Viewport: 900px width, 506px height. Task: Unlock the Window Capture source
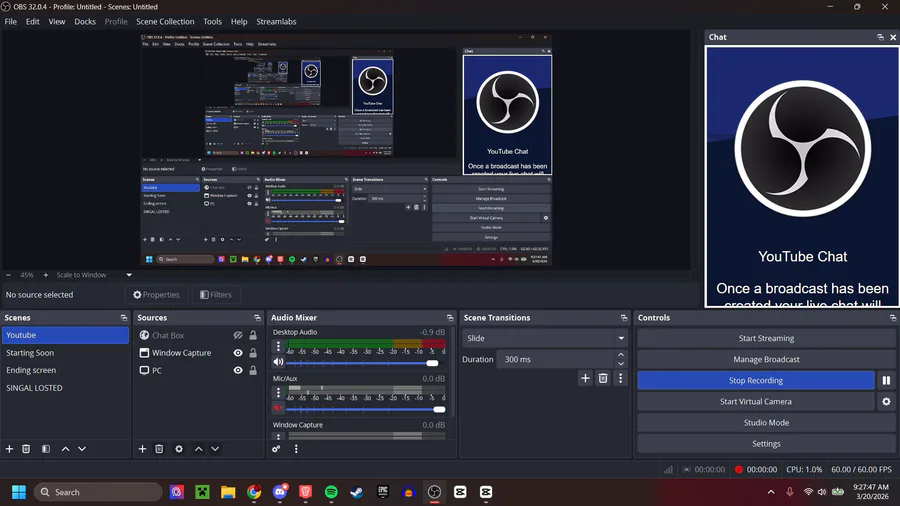253,353
